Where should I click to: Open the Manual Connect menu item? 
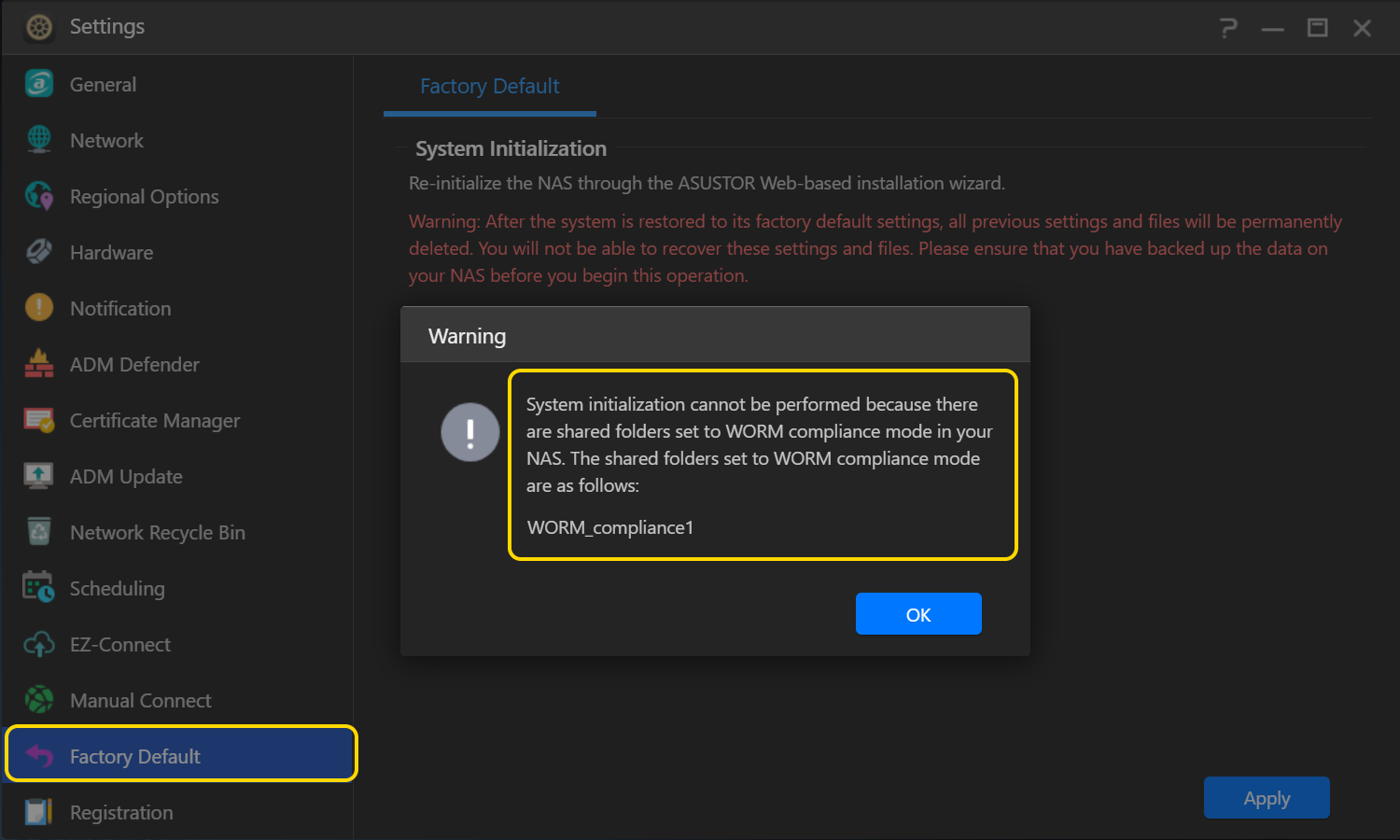click(x=140, y=700)
